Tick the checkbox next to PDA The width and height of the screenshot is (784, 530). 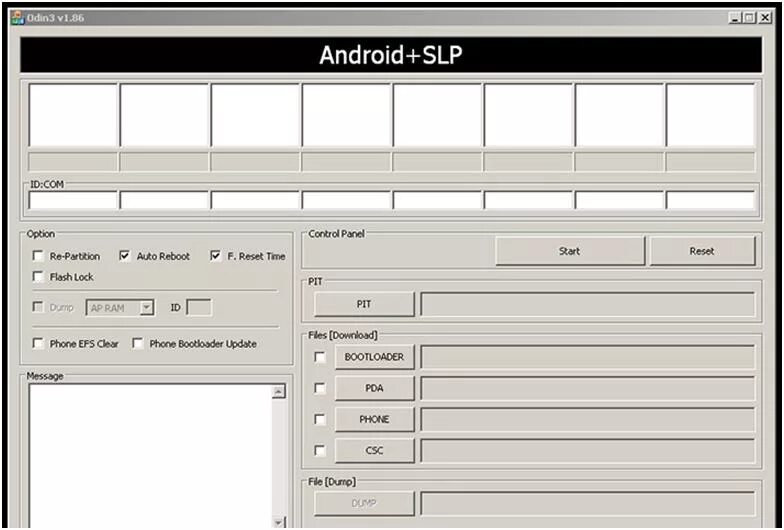320,388
